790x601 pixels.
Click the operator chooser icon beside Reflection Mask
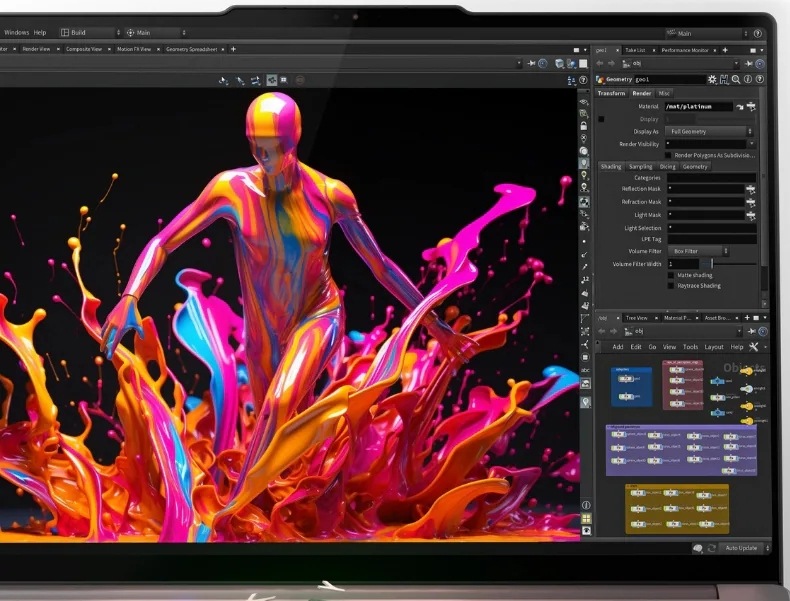(749, 189)
